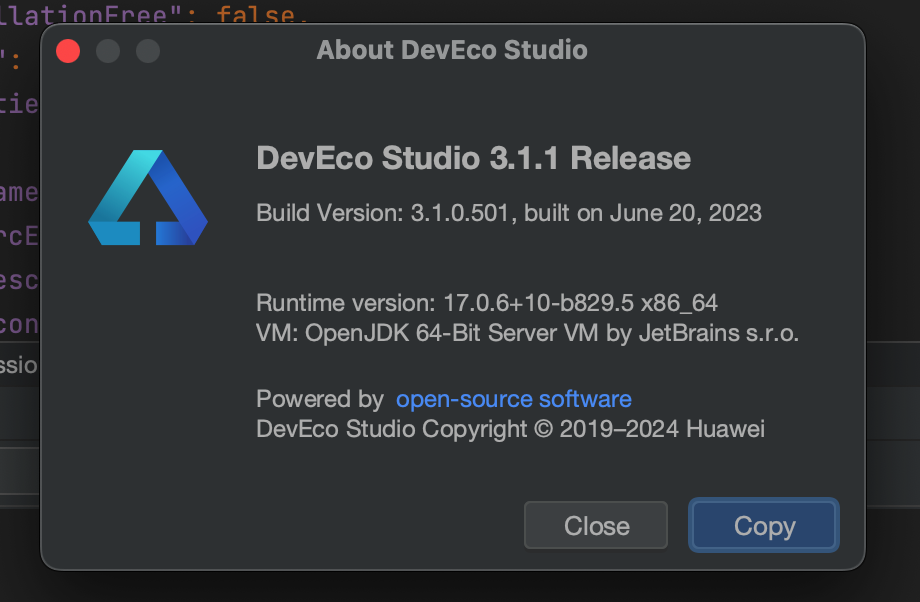Click the DevEco Studio logo icon

click(148, 198)
